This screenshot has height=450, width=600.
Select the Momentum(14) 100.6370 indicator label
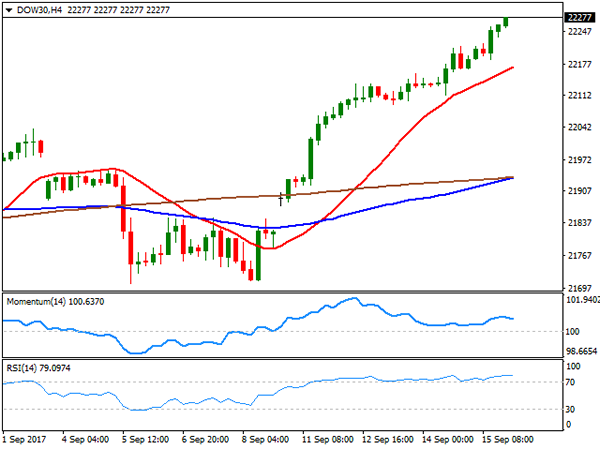pos(55,302)
